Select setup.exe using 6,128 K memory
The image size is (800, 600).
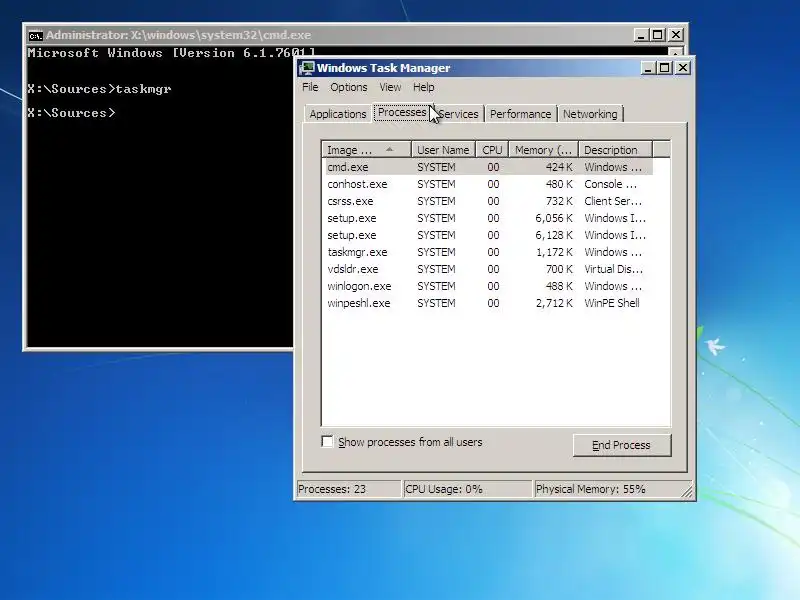tap(489, 235)
